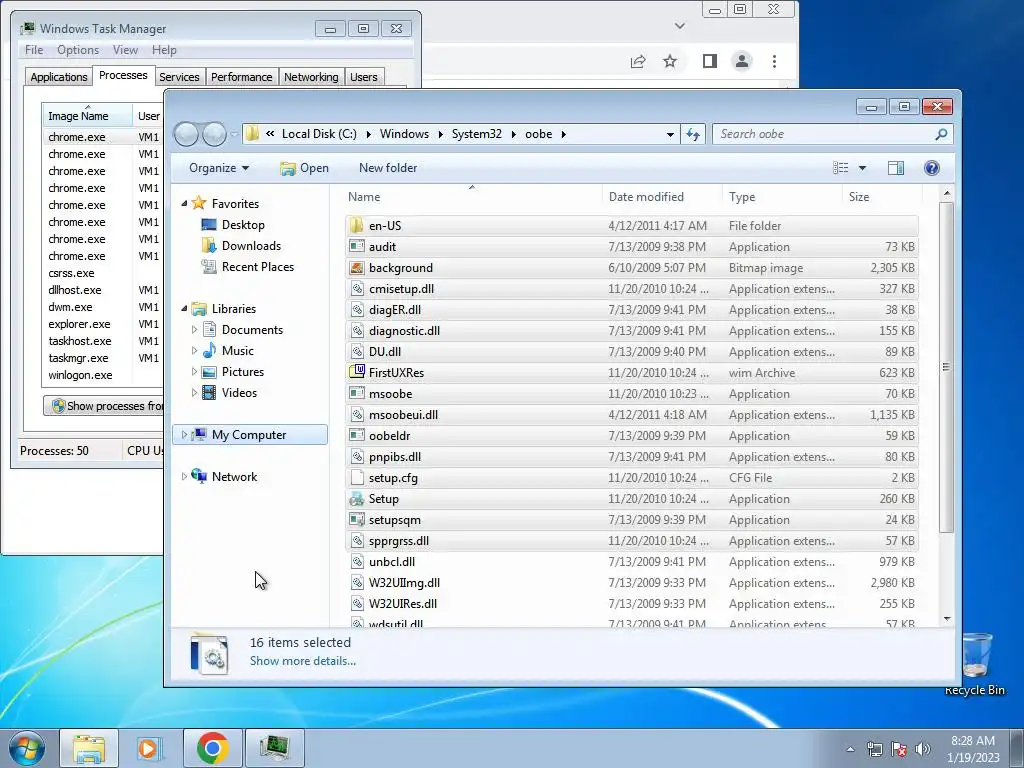This screenshot has width=1024, height=768.
Task: Open the Task Manager Options menu
Action: point(78,50)
